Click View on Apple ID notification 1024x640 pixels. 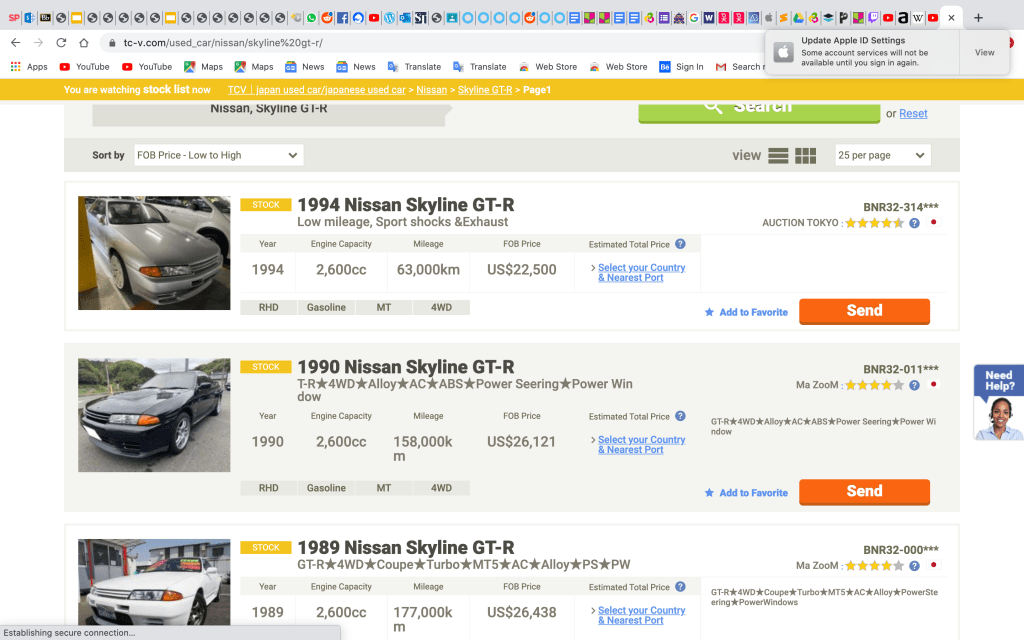coord(984,52)
